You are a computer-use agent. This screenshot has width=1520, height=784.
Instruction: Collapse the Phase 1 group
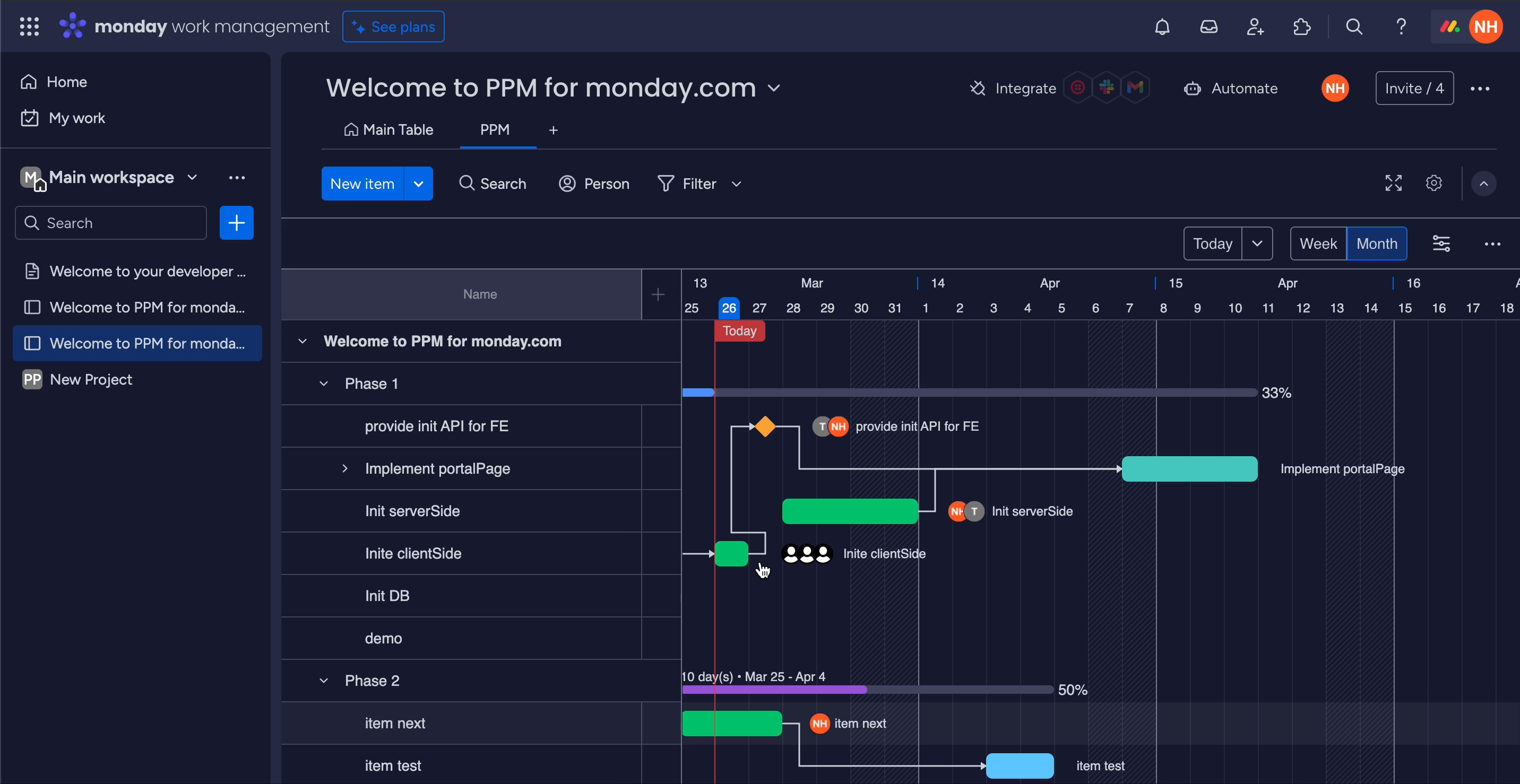pyautogui.click(x=323, y=384)
